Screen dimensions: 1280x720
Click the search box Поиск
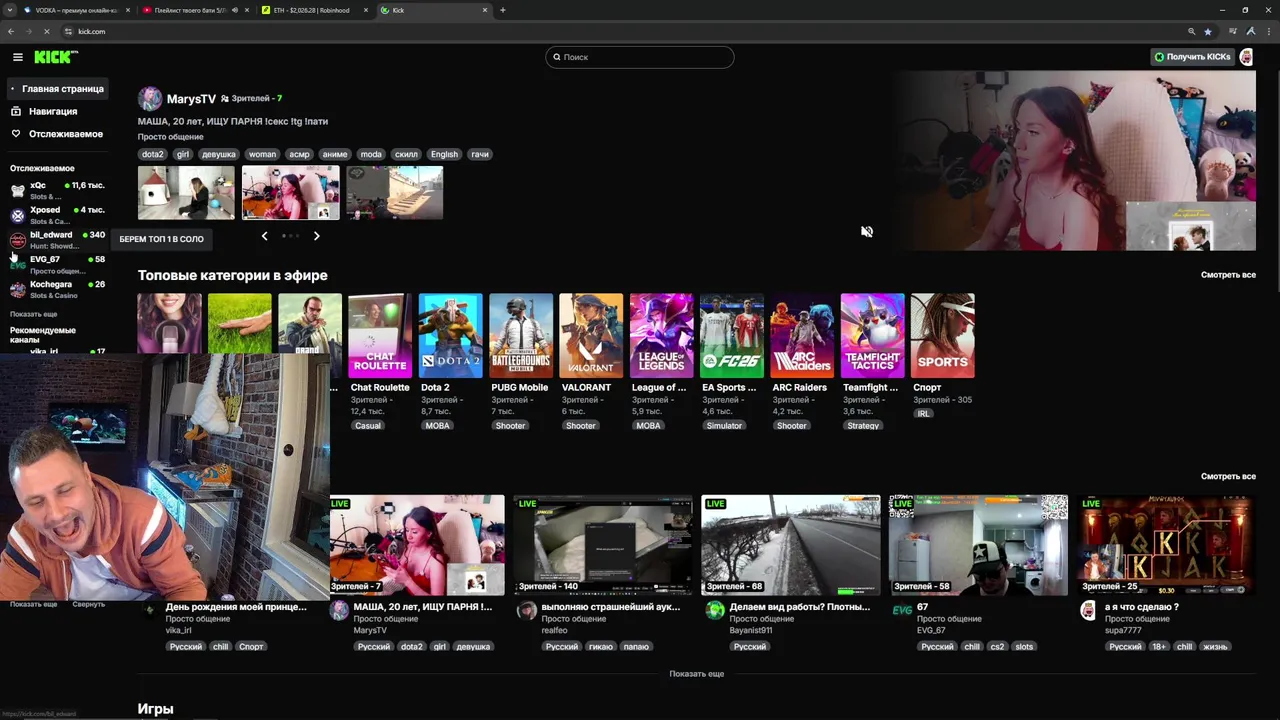[640, 57]
